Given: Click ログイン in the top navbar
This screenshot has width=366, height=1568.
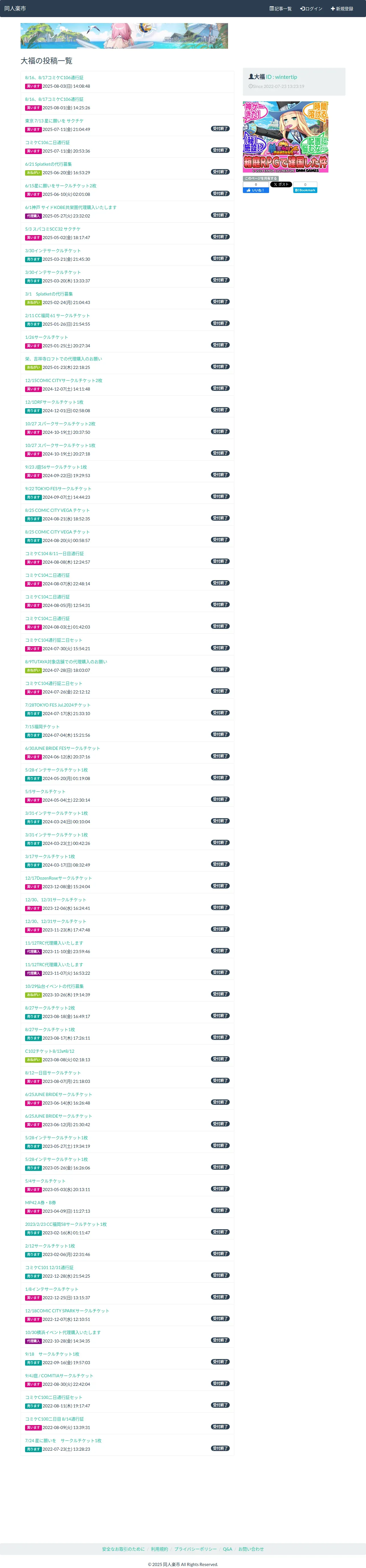Looking at the screenshot, I should [x=311, y=9].
